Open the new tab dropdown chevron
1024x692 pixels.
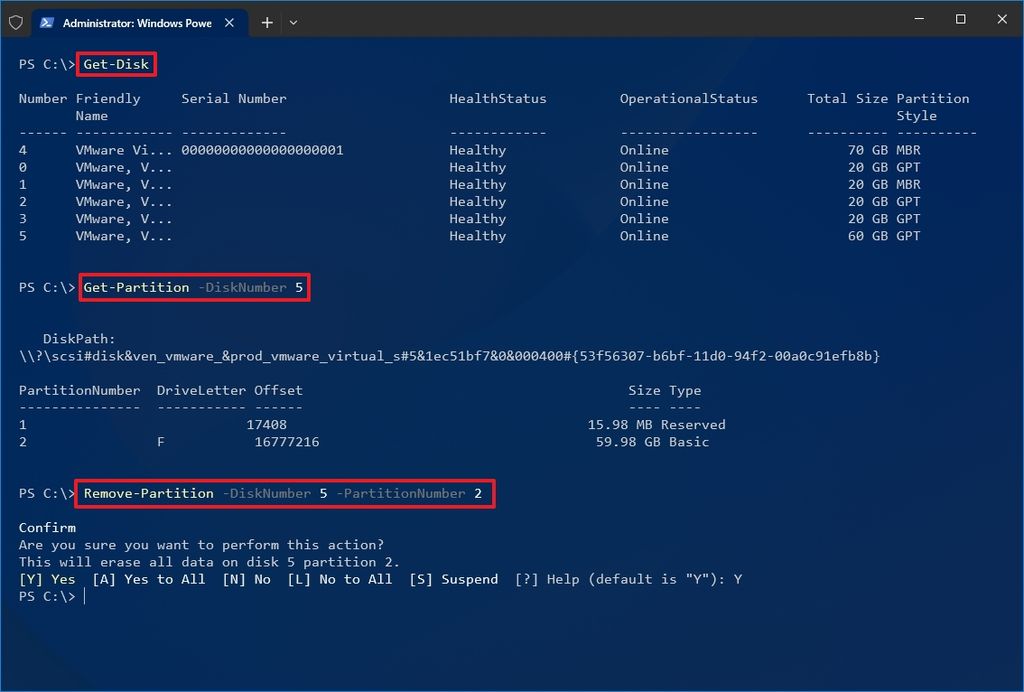click(294, 22)
